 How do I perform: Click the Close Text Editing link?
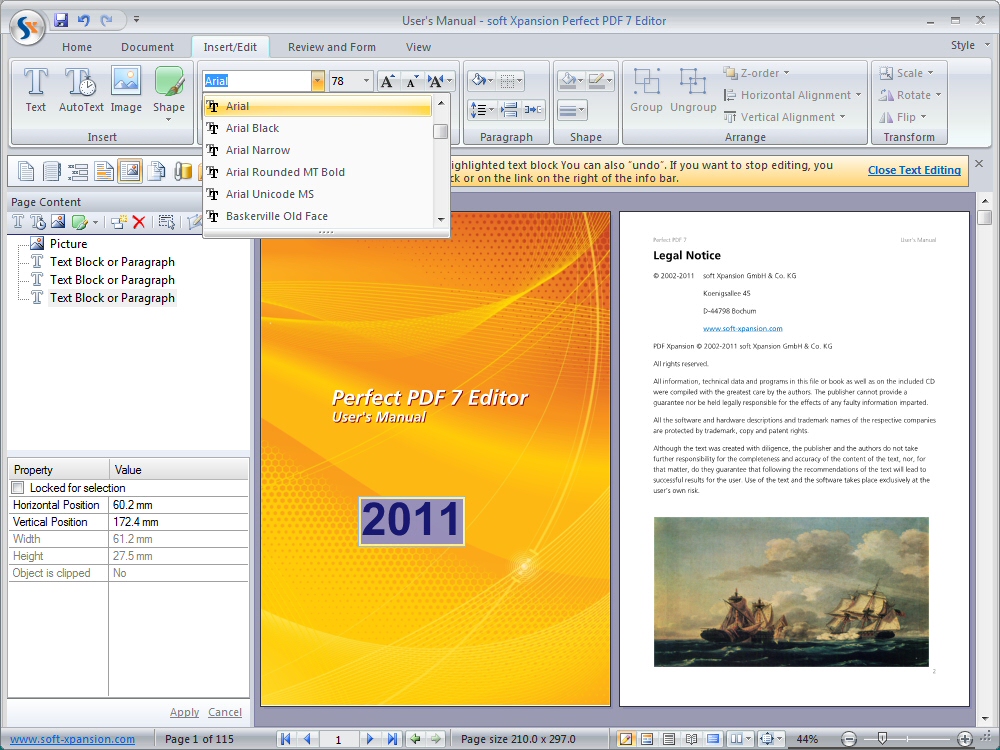point(914,170)
